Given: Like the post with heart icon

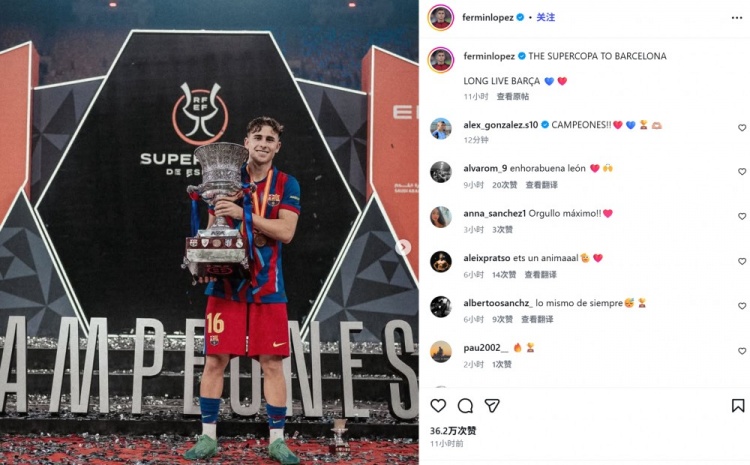Looking at the screenshot, I should coord(438,406).
